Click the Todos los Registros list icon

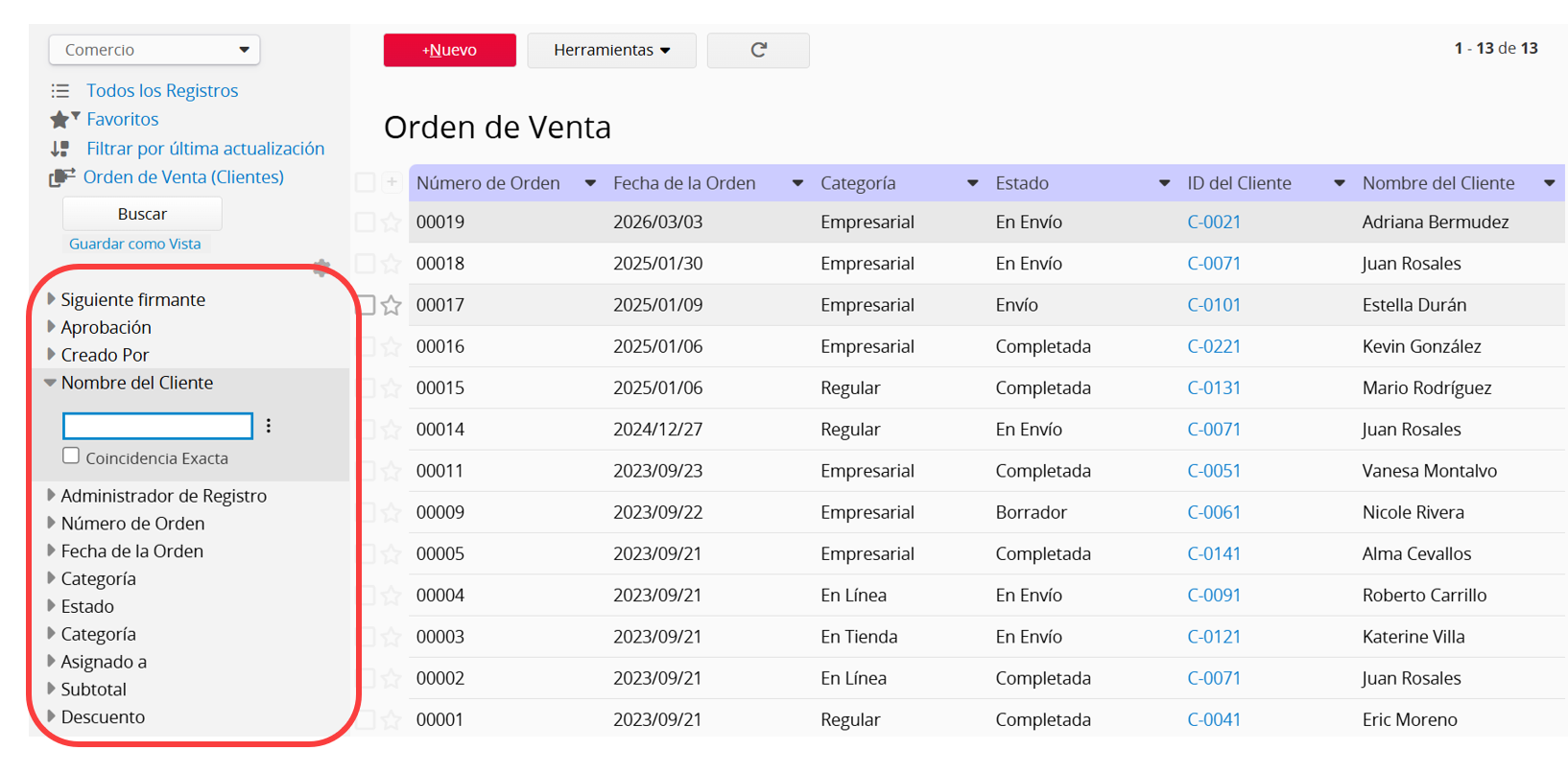click(x=60, y=91)
